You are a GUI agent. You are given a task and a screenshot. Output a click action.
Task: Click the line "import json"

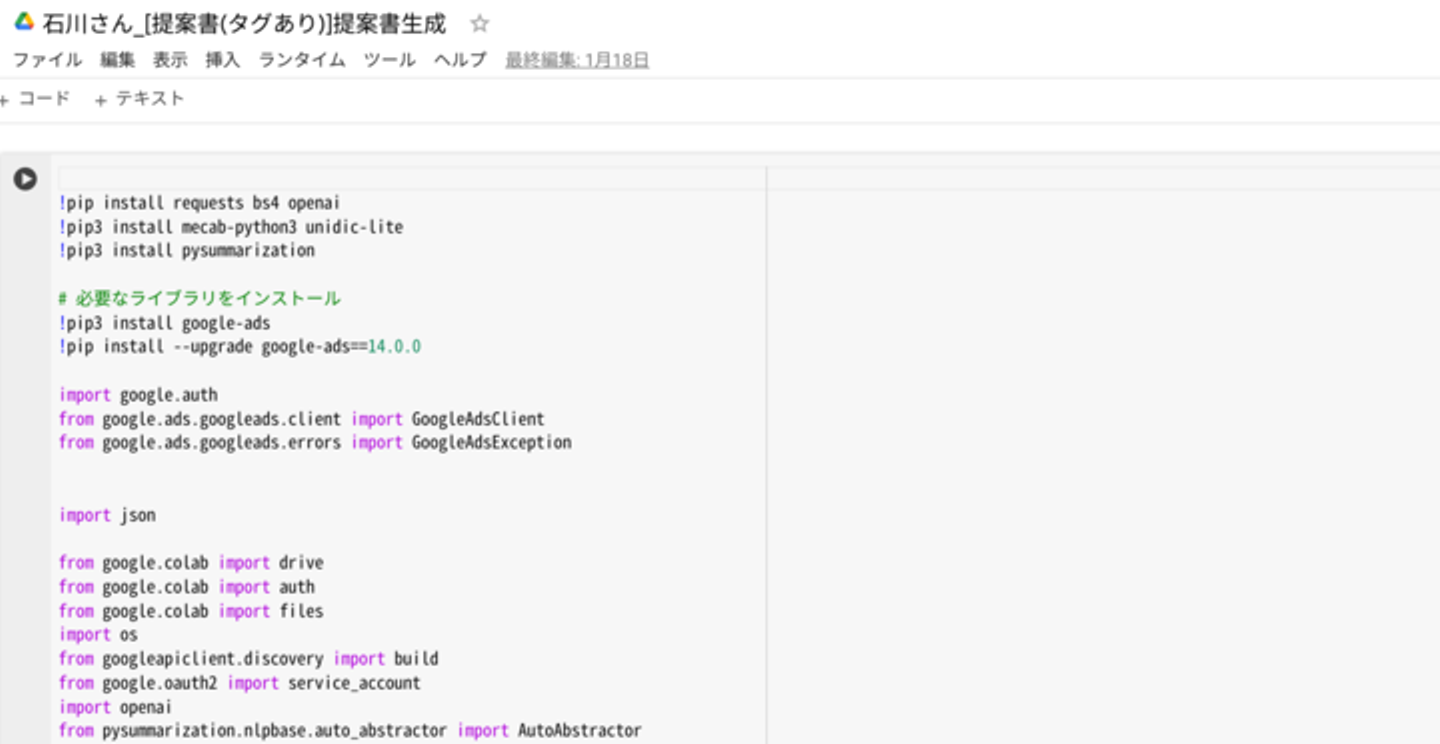(107, 515)
